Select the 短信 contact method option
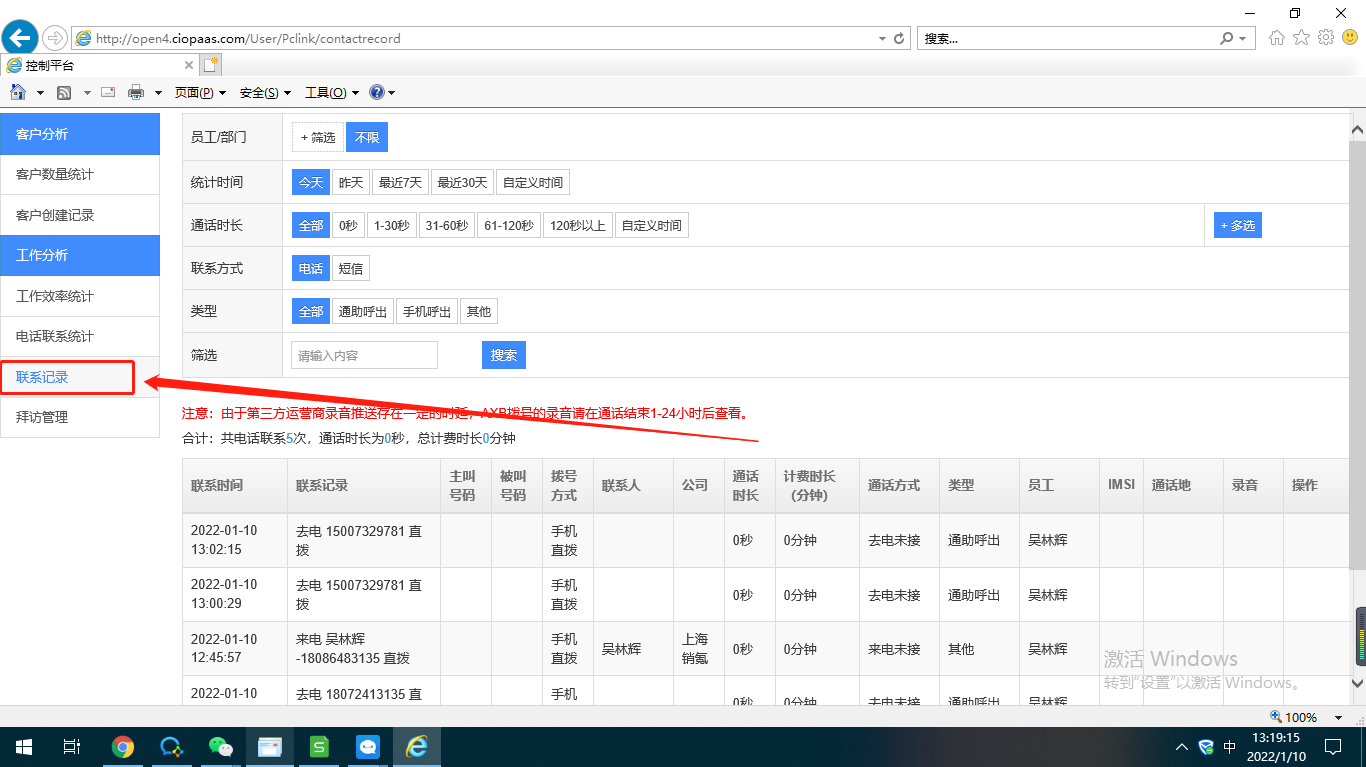The height and width of the screenshot is (767, 1366). point(350,269)
